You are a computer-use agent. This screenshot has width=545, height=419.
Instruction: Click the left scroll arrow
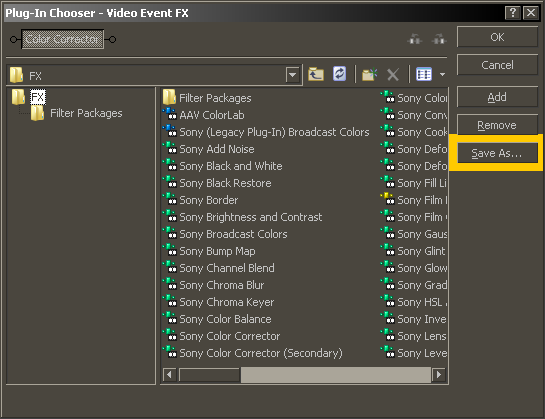click(169, 375)
